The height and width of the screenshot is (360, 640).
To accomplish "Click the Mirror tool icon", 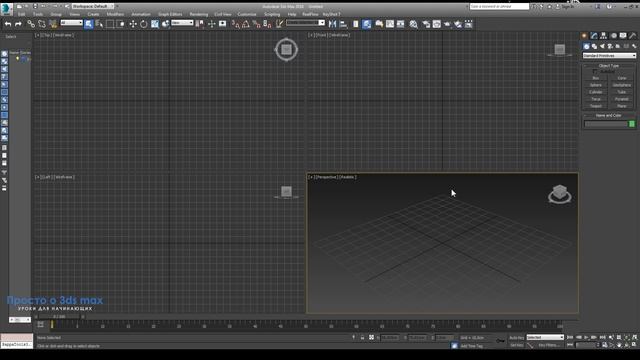I will (333, 24).
